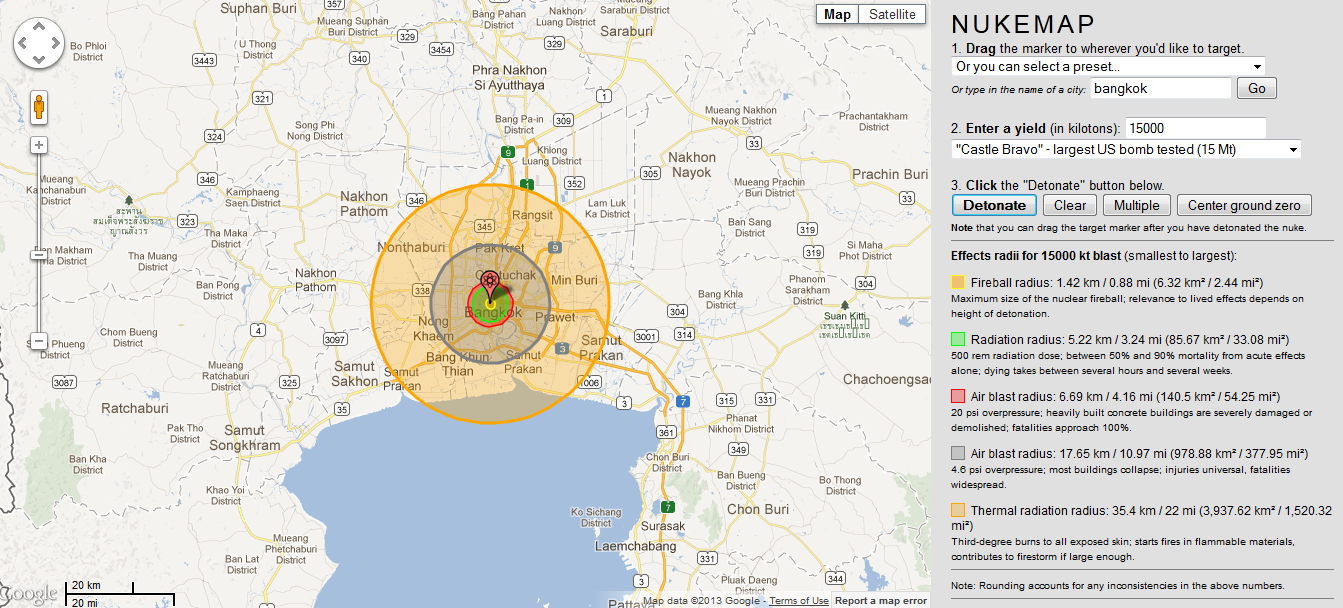The height and width of the screenshot is (608, 1343).
Task: Click the city name input field
Action: coord(1160,88)
